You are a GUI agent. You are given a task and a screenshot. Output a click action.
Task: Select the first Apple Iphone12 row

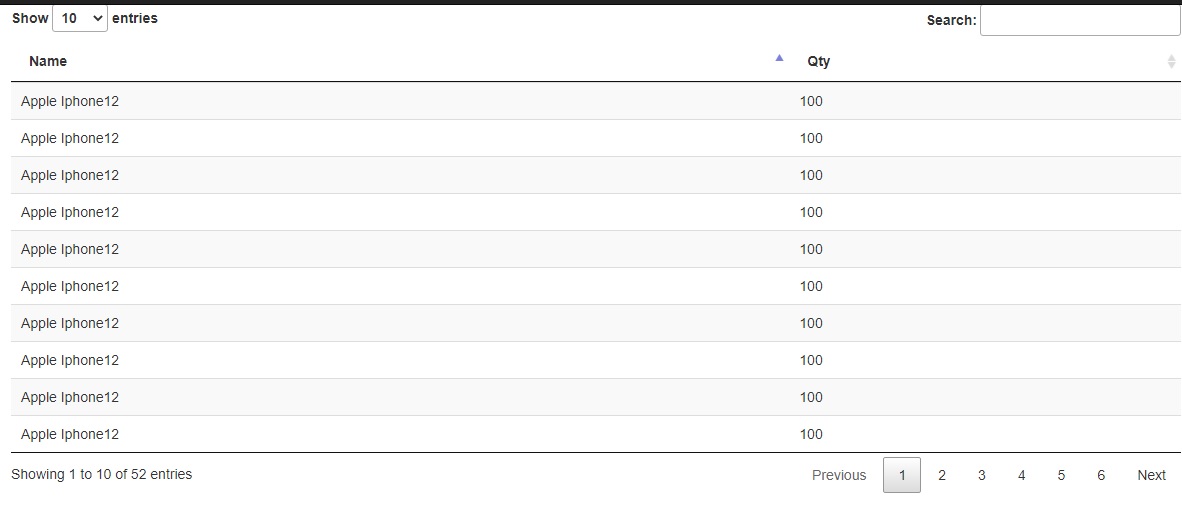596,101
